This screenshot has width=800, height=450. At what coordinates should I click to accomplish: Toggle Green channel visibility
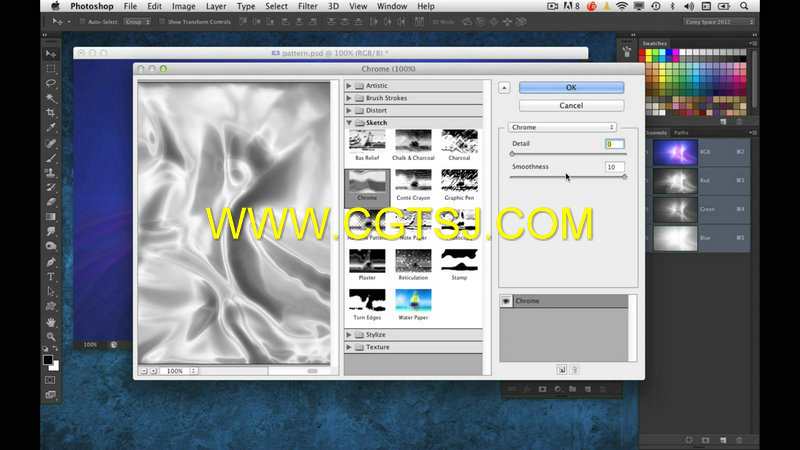[648, 209]
